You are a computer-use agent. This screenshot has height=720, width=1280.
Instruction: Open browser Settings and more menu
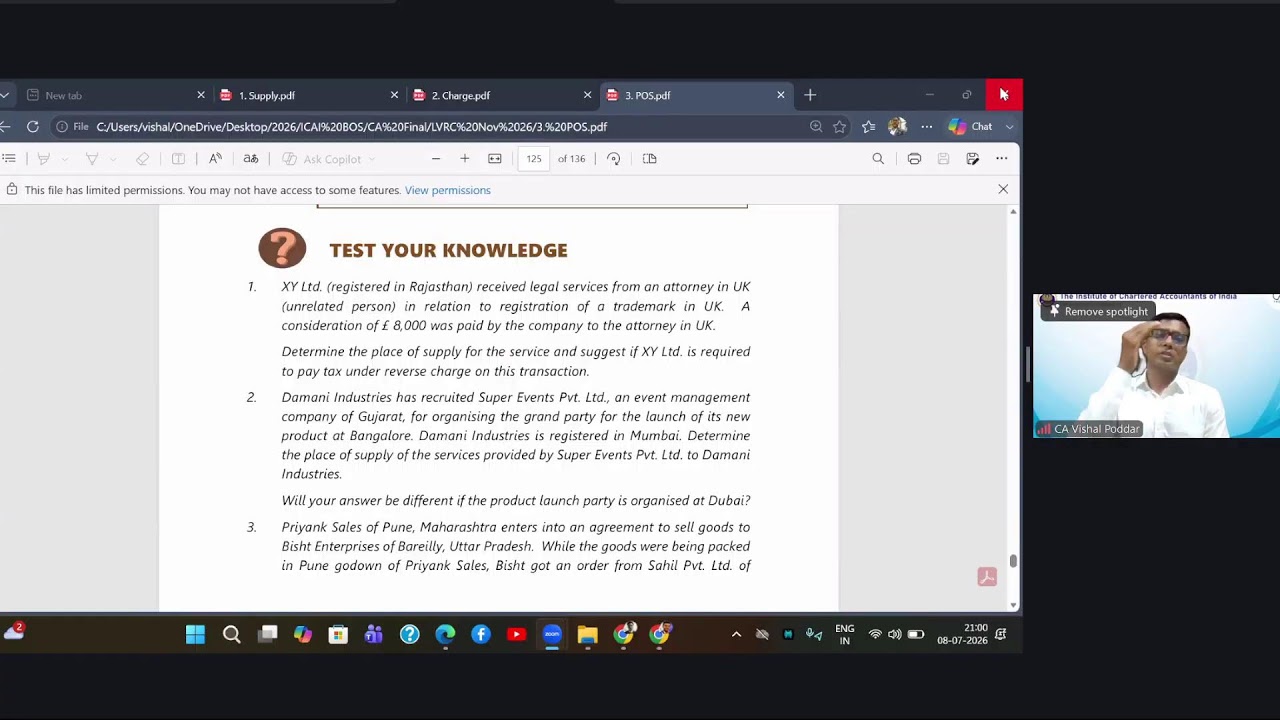(927, 127)
